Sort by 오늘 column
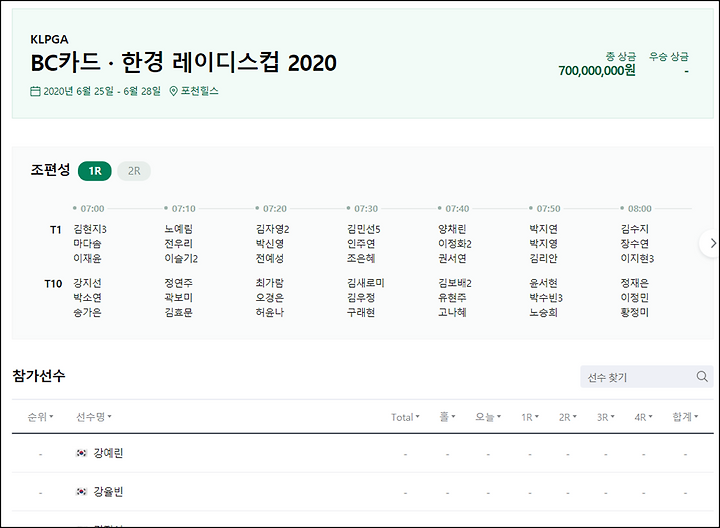Viewport: 720px width, 528px height. [488, 417]
